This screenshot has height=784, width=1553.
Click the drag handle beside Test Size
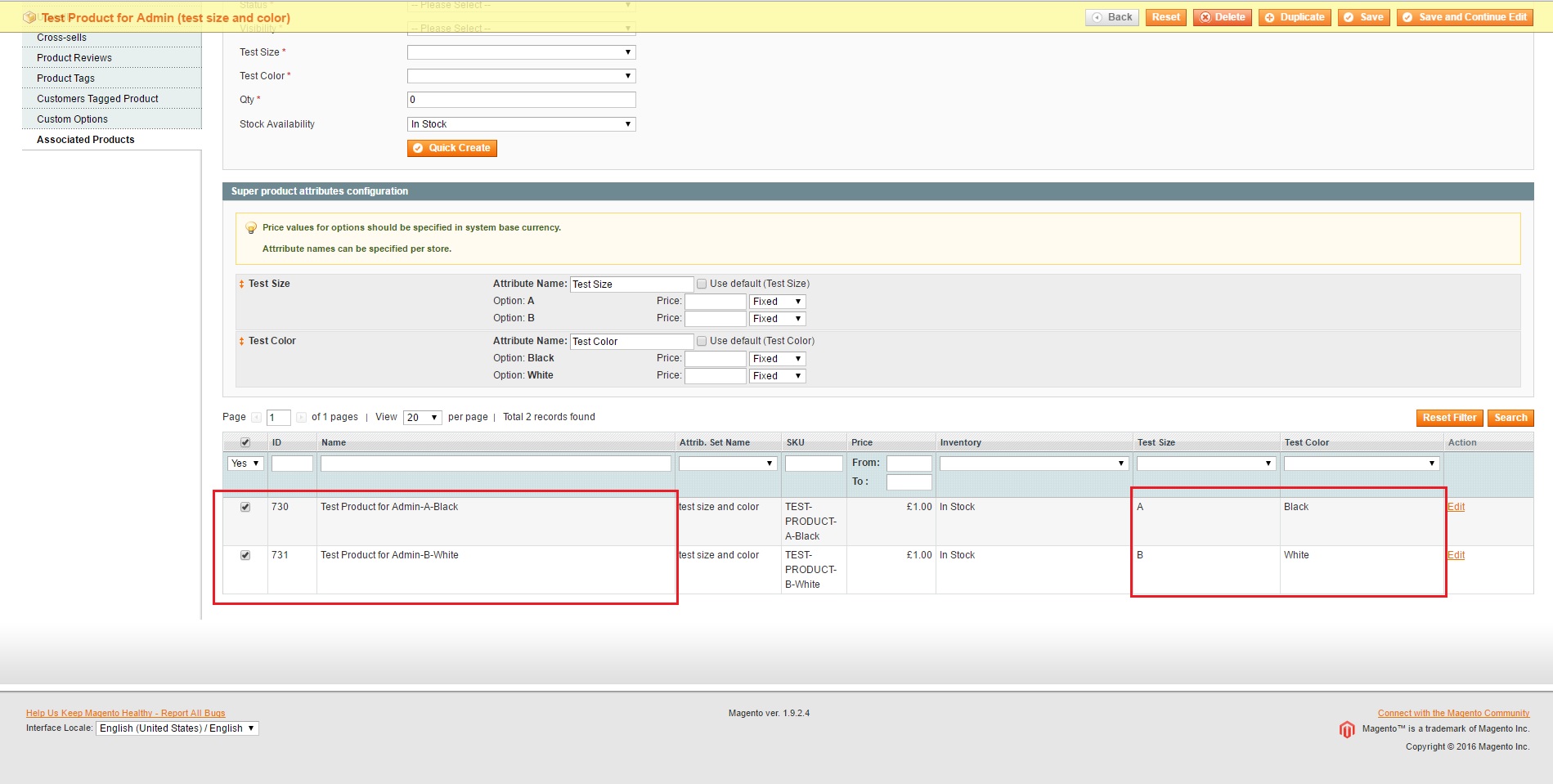tap(242, 284)
